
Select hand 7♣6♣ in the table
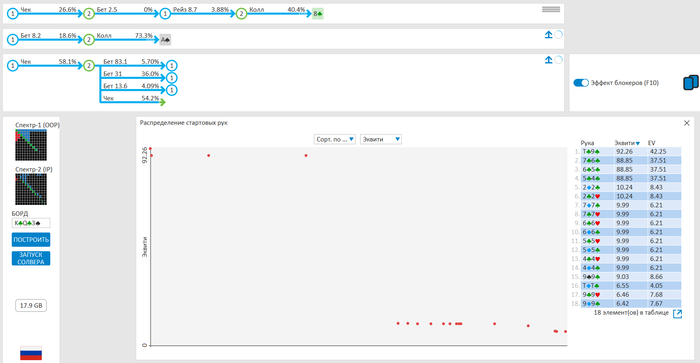click(x=631, y=161)
